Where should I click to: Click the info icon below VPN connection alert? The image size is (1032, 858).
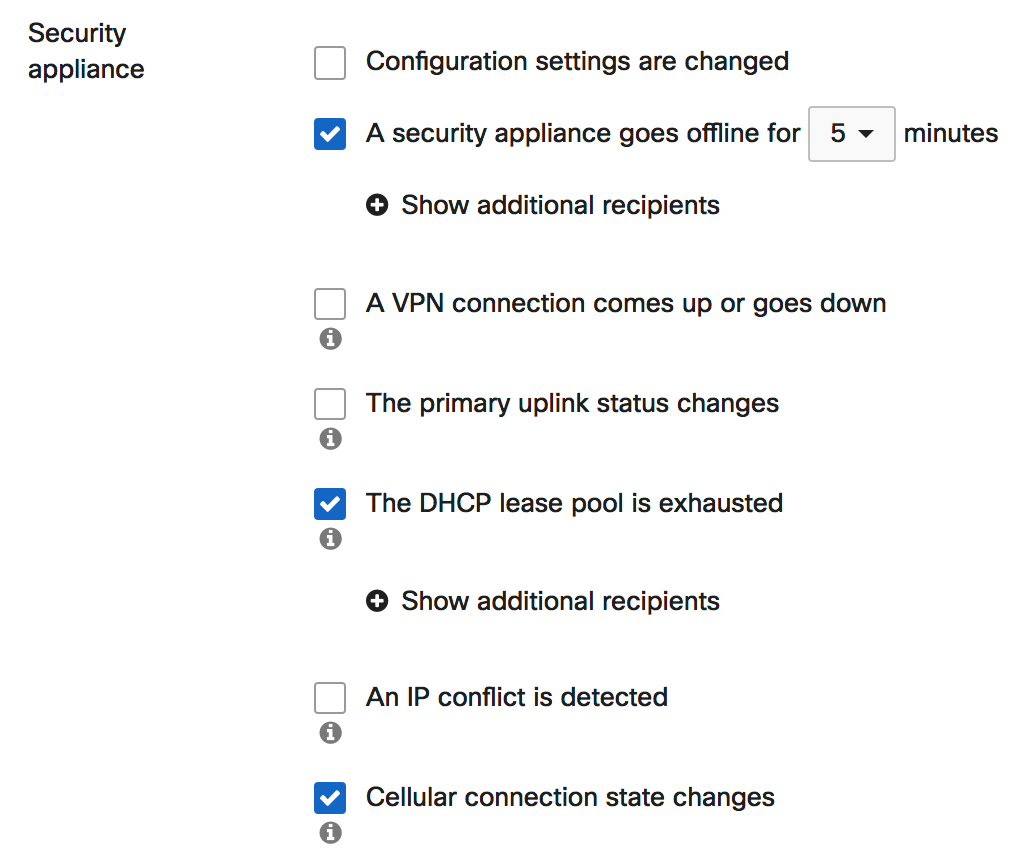click(x=330, y=339)
